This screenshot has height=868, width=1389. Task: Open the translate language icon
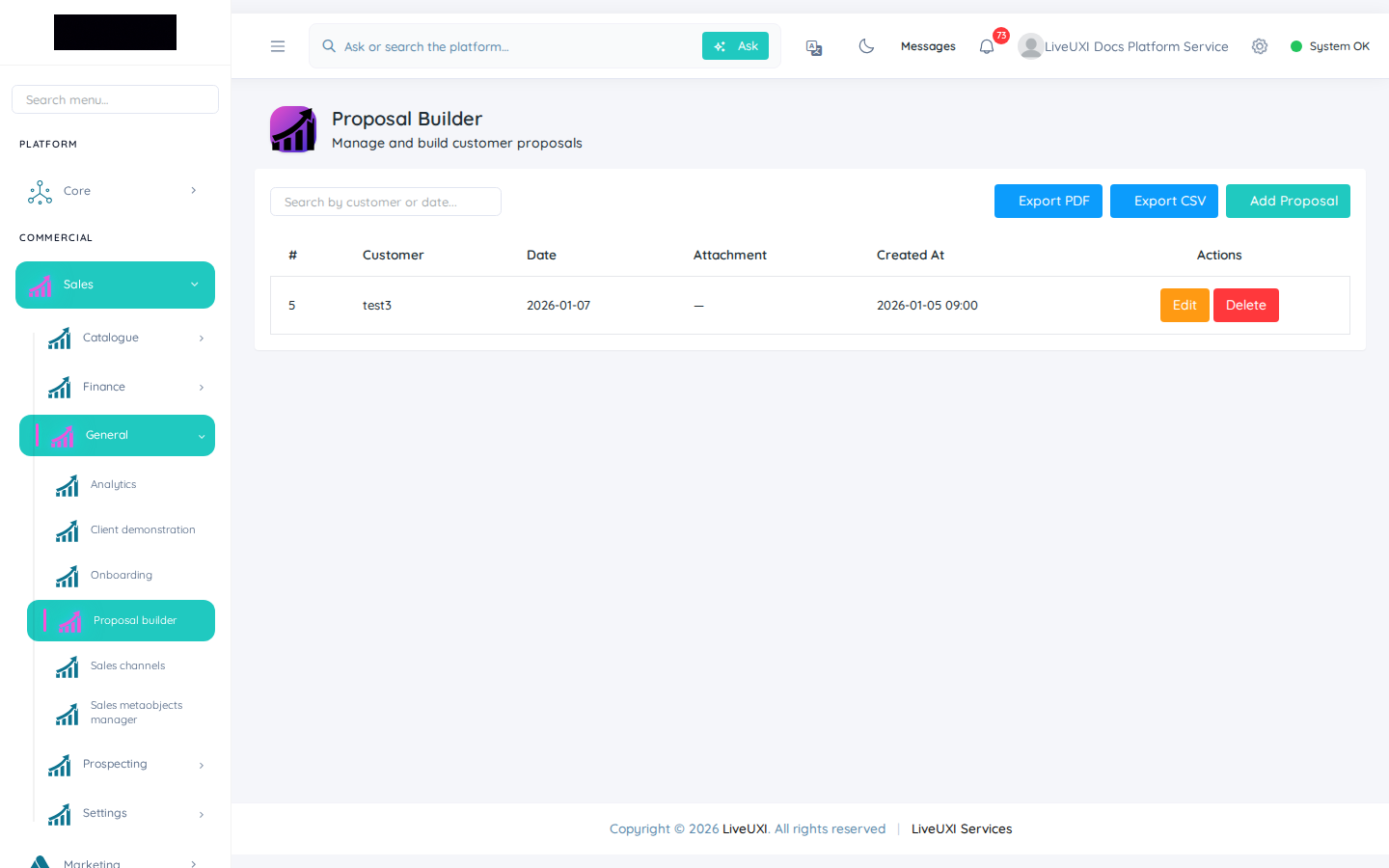coord(814,47)
